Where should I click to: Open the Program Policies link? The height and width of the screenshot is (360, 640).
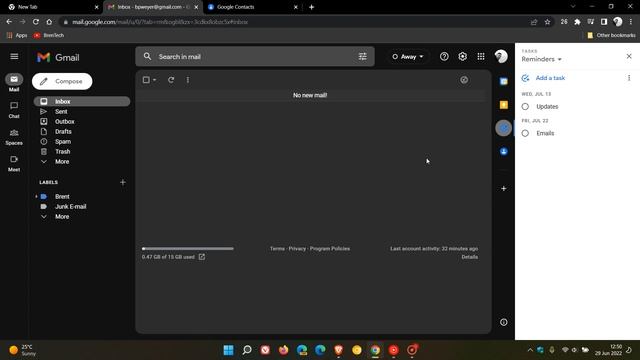click(330, 249)
